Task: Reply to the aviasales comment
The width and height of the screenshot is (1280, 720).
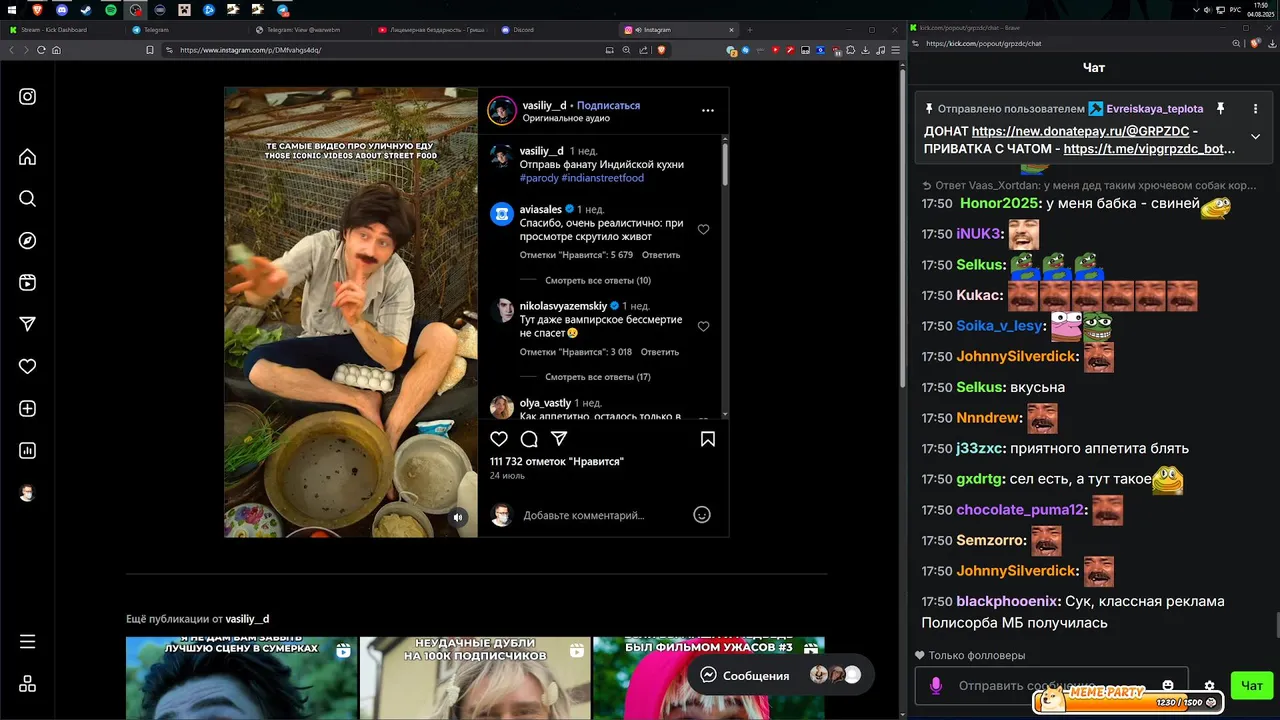Action: point(660,255)
